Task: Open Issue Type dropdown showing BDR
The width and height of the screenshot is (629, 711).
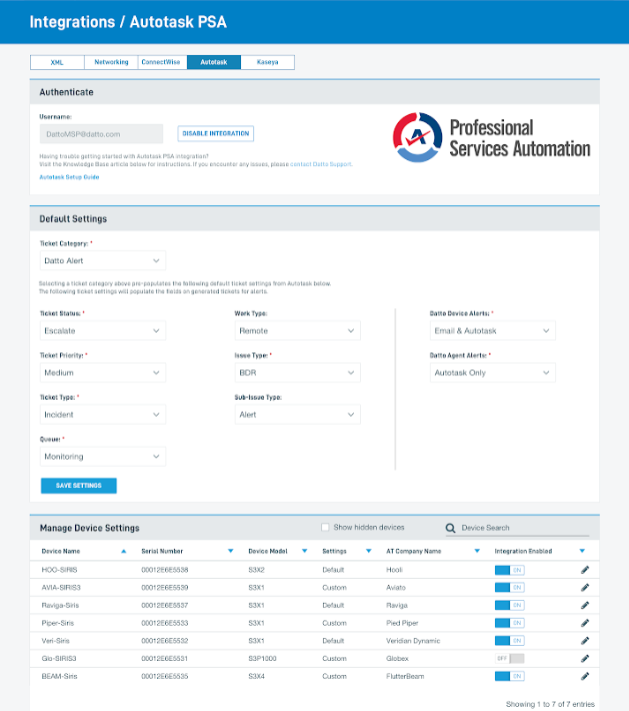Action: click(297, 373)
